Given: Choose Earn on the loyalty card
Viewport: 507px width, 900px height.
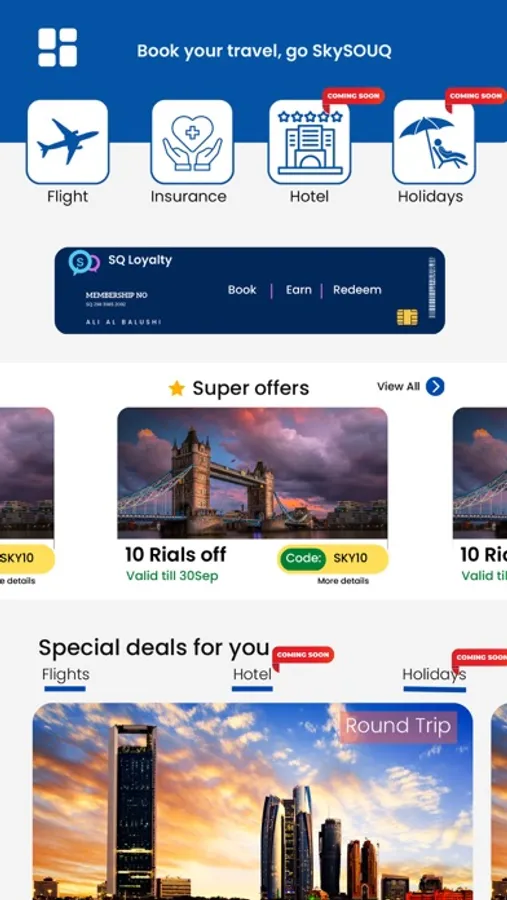Looking at the screenshot, I should pyautogui.click(x=299, y=290).
